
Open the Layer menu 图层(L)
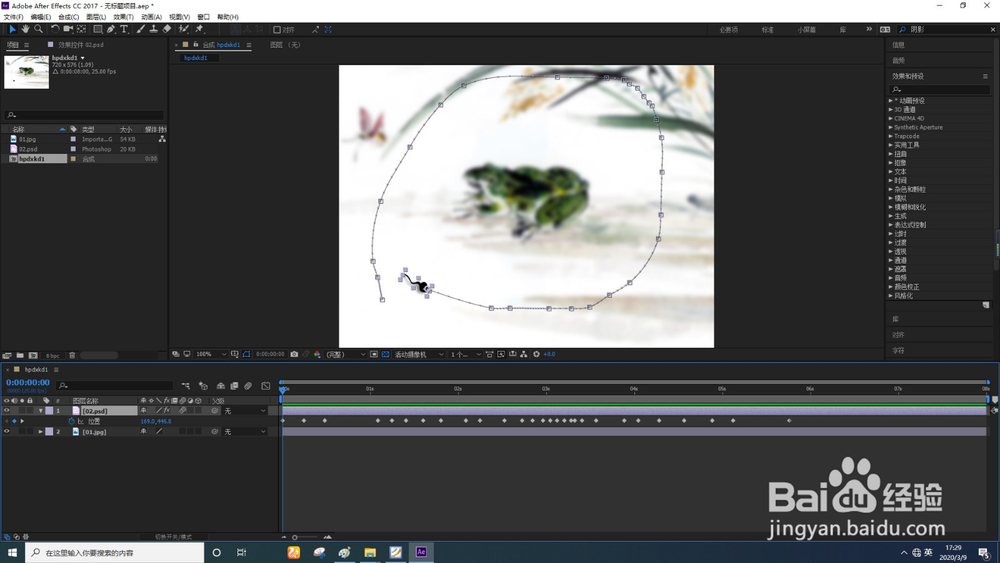pyautogui.click(x=96, y=17)
